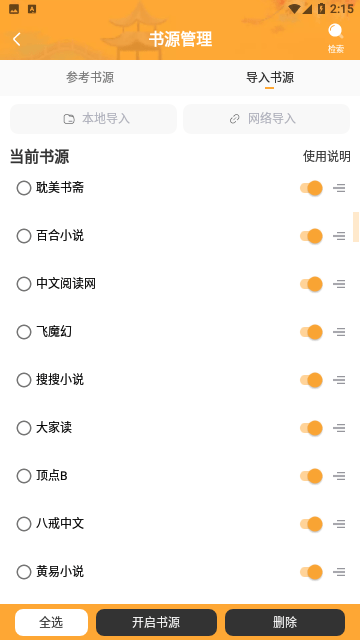360x640 pixels.
Task: Turn off the 八戒中文 switch
Action: [x=311, y=524]
